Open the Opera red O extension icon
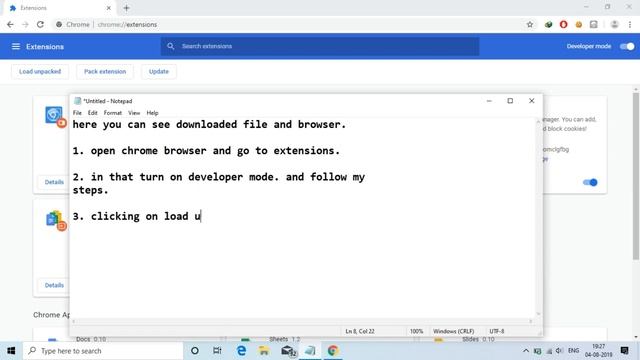 tap(563, 24)
